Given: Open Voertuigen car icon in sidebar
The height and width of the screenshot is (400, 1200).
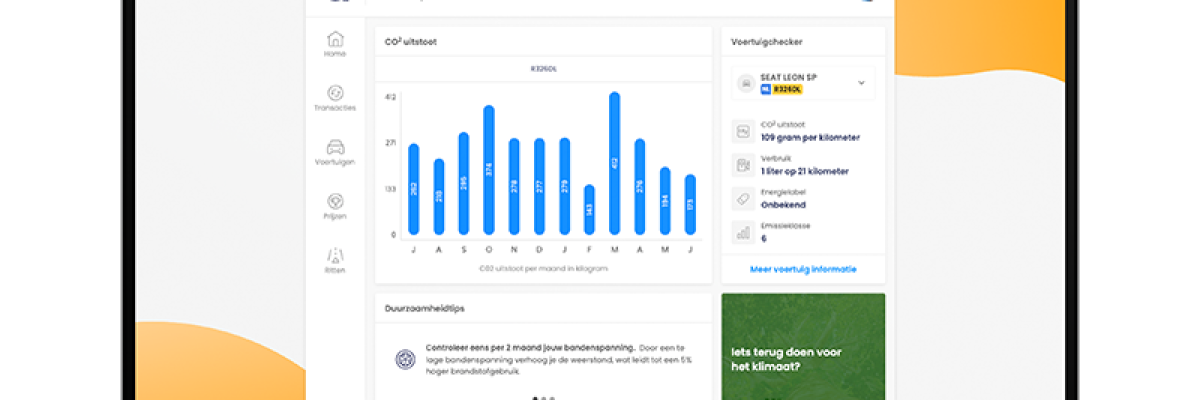Looking at the screenshot, I should click(335, 147).
